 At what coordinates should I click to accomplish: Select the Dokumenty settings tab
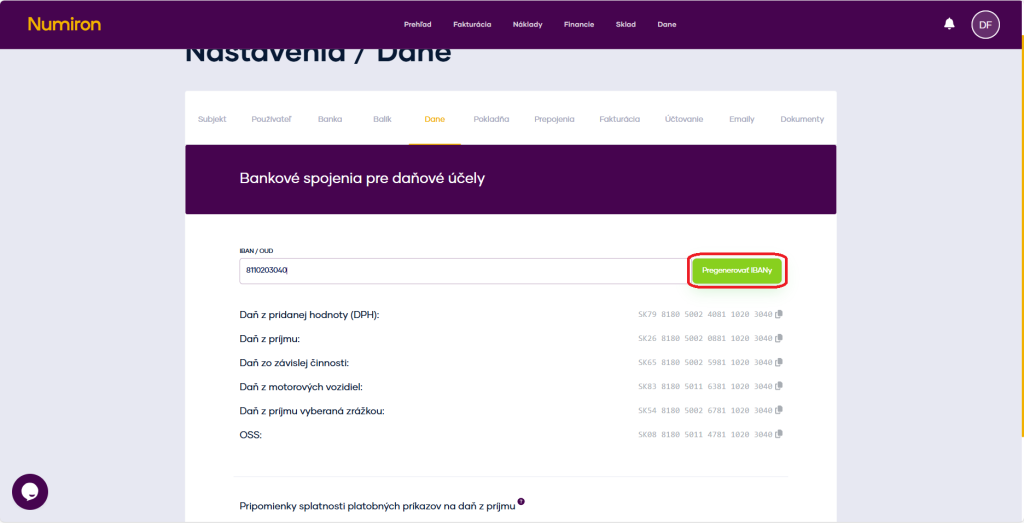(x=802, y=119)
